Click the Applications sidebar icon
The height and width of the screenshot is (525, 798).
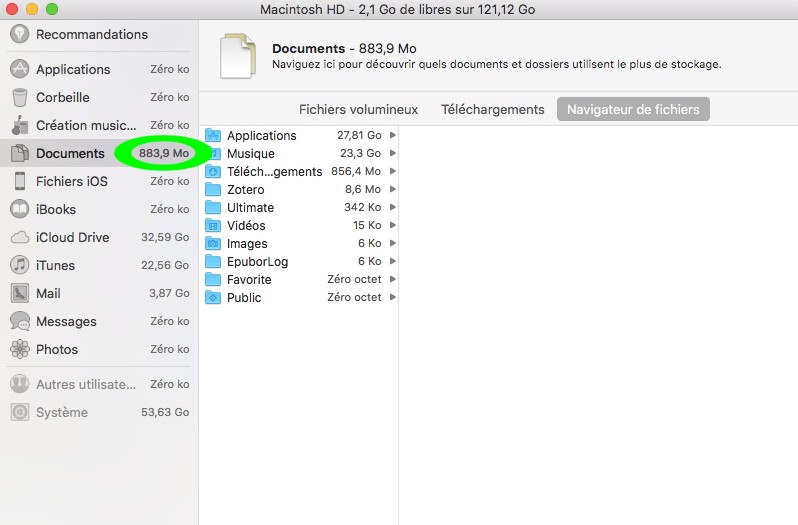pos(19,69)
